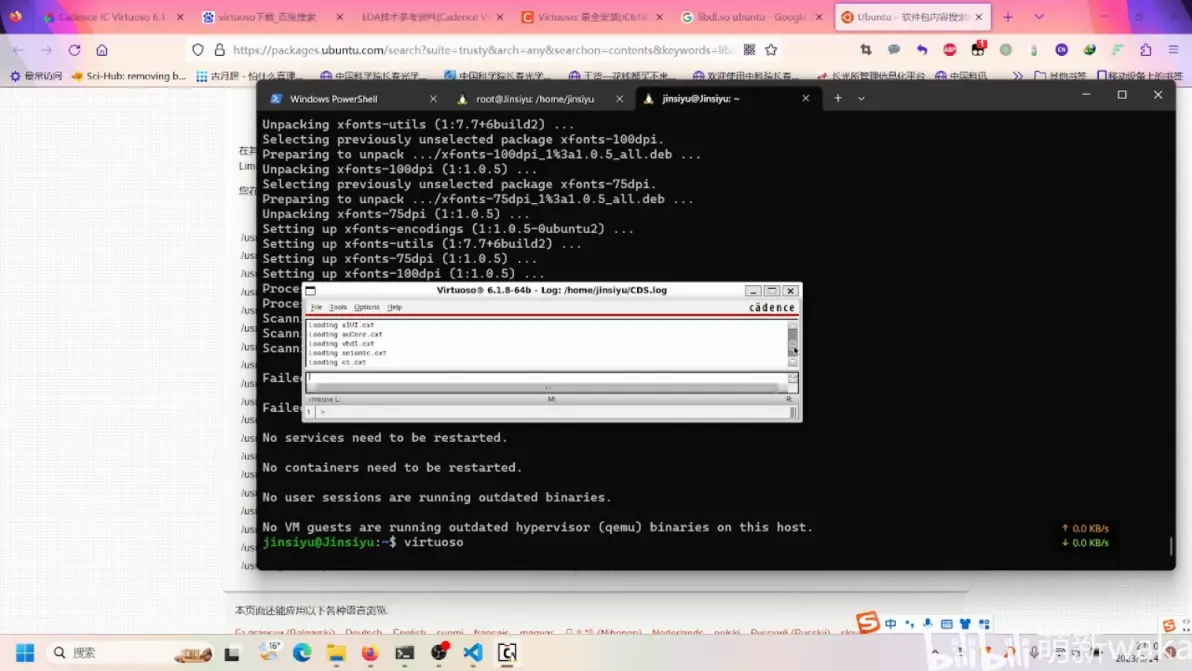
Task: Click the site security padlock icon
Action: click(220, 50)
